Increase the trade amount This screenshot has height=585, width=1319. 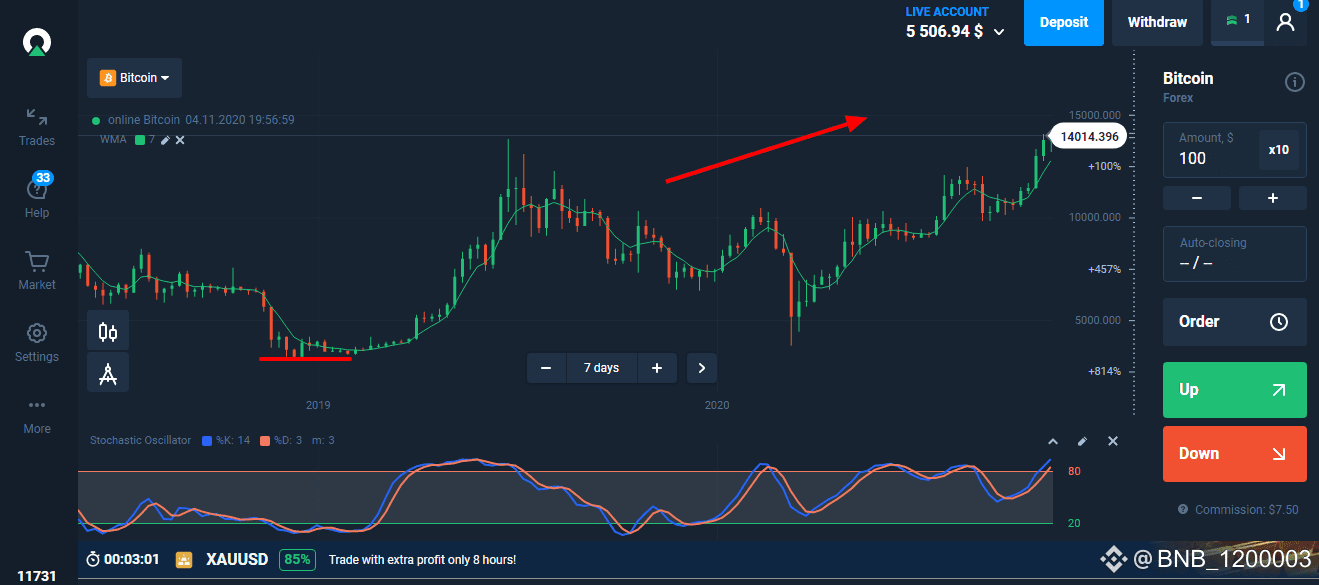pyautogui.click(x=1272, y=198)
